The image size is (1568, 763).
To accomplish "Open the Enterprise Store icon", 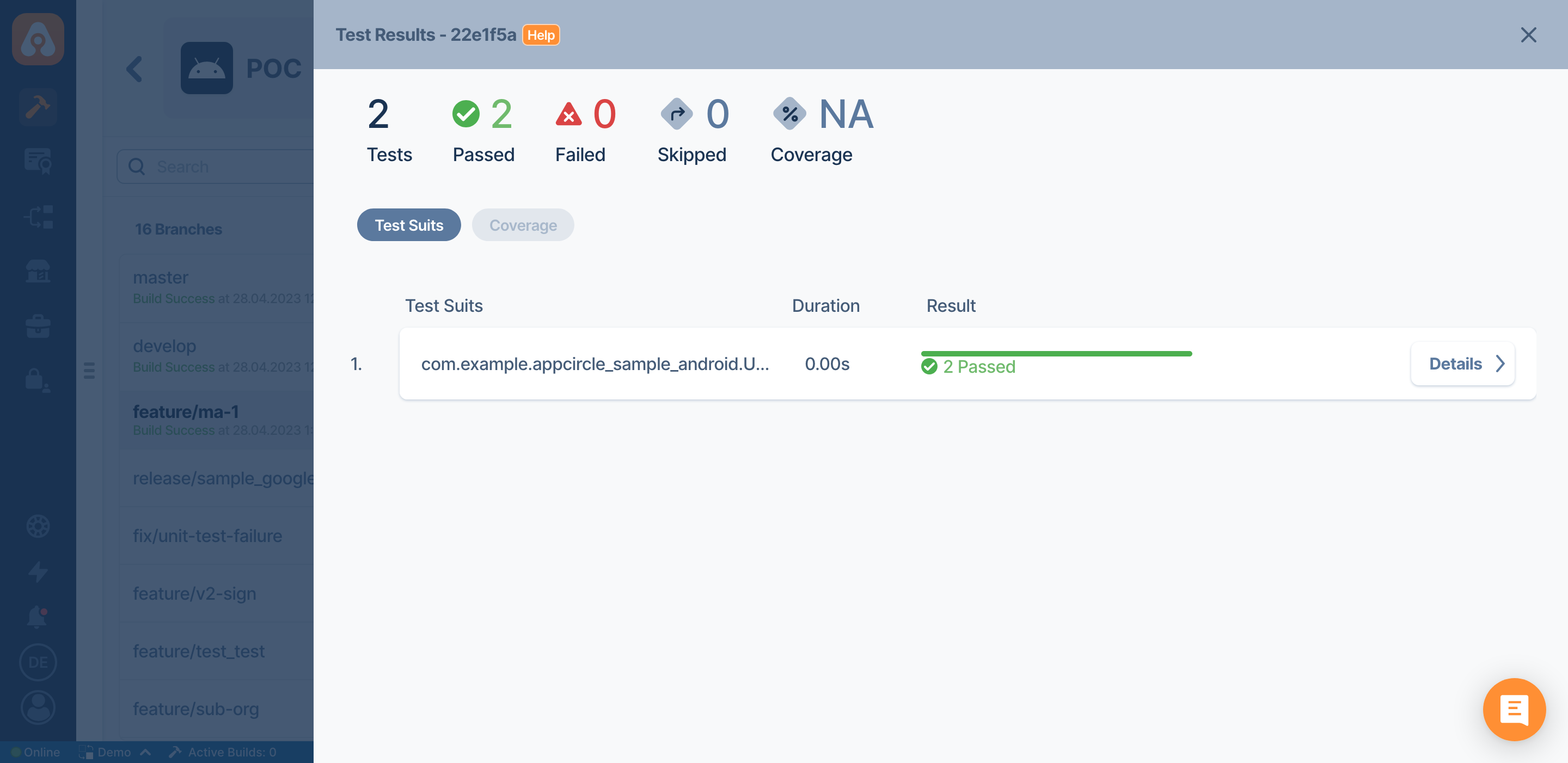I will [x=38, y=271].
